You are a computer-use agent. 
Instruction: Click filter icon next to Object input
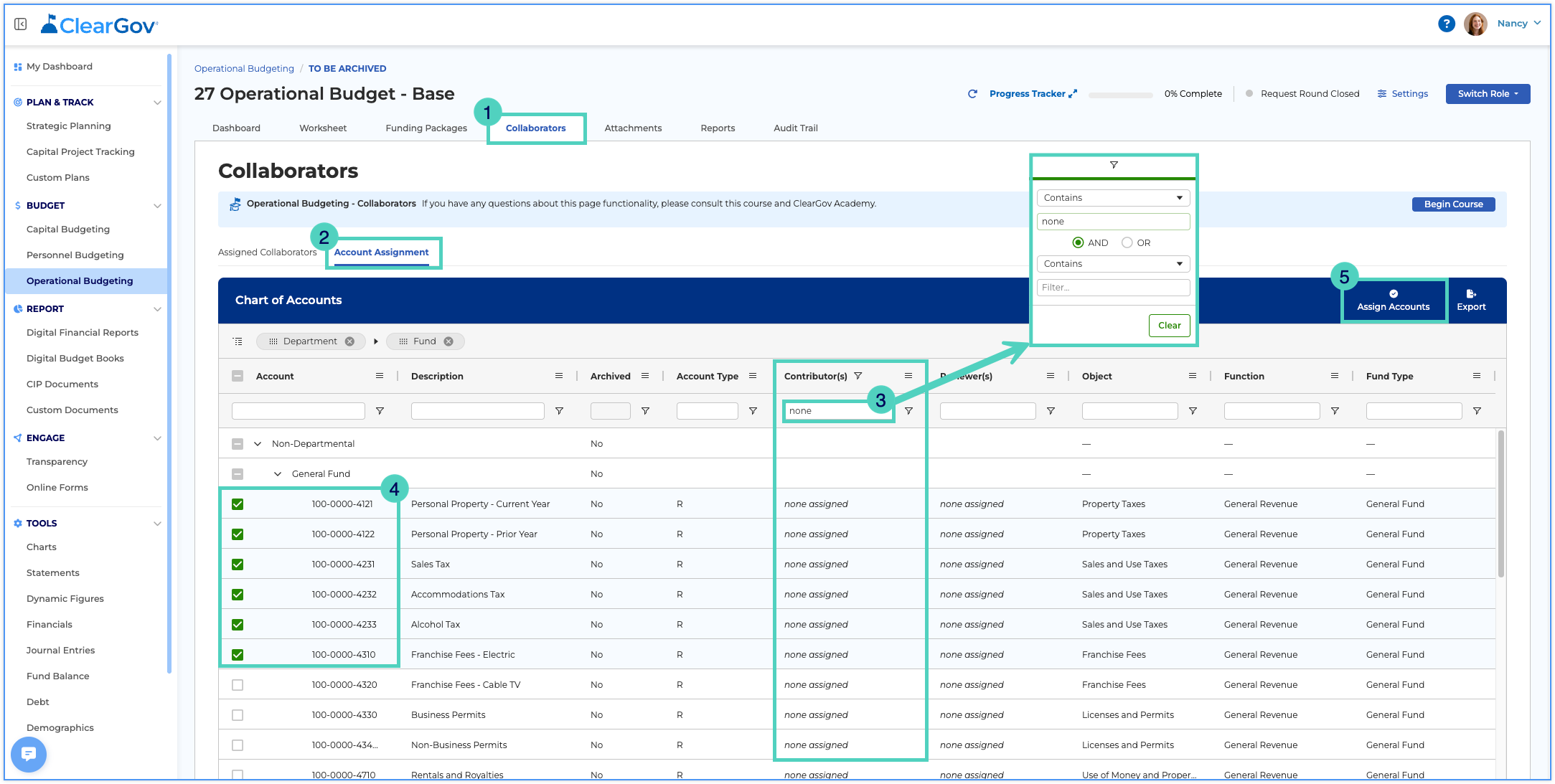1193,411
